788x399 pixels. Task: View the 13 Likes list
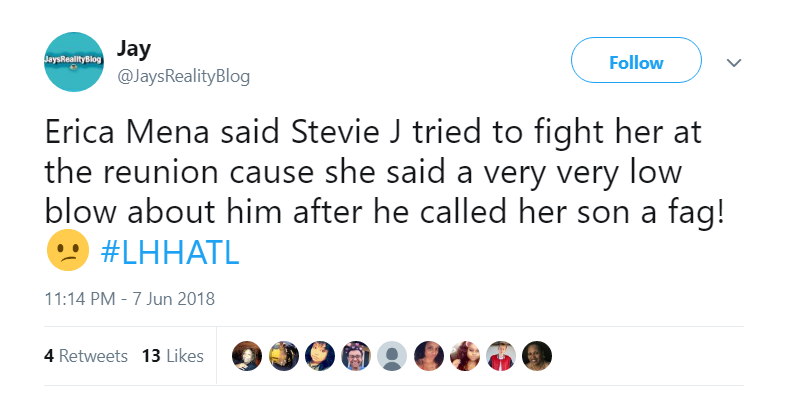pyautogui.click(x=172, y=356)
